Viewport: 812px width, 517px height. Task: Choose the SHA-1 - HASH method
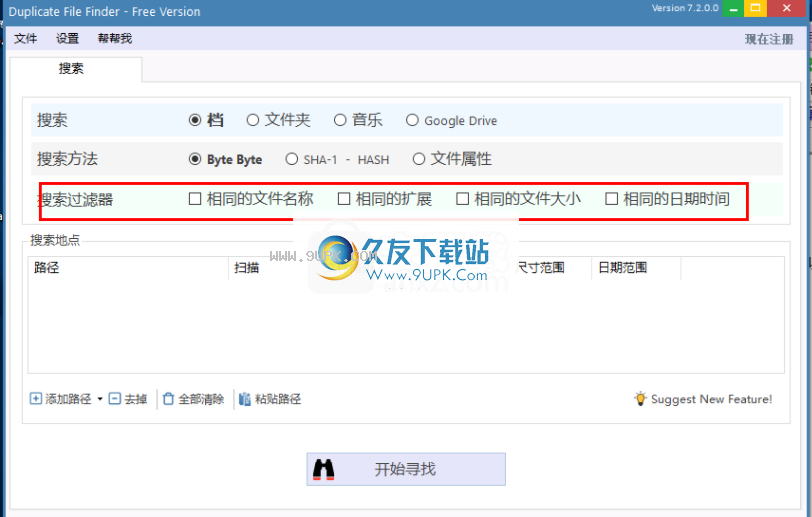(292, 159)
